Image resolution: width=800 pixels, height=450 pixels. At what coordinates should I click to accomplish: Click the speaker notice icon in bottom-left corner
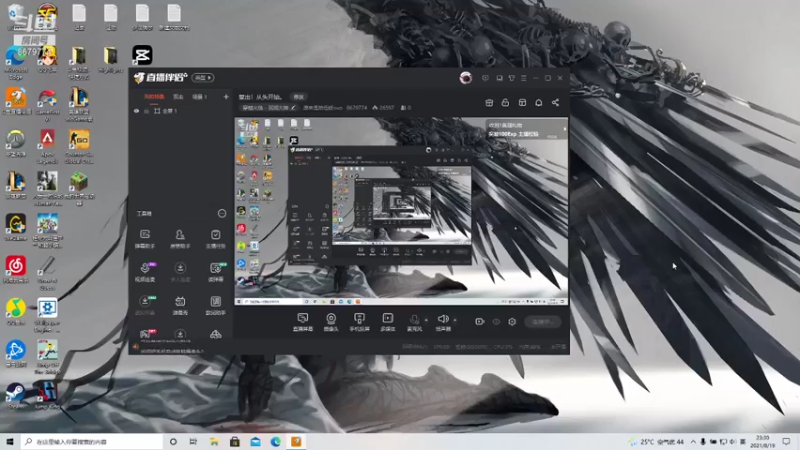click(136, 347)
